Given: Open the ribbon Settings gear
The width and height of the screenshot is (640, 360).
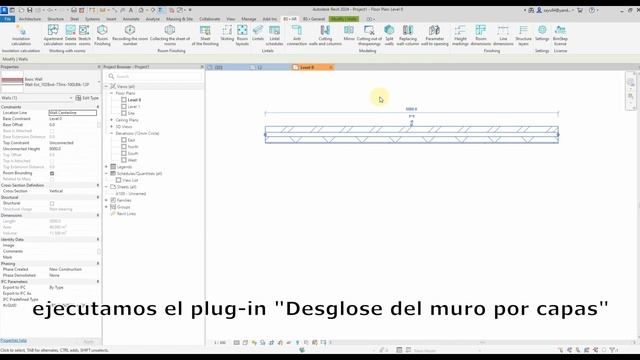Looking at the screenshot, I should (542, 33).
